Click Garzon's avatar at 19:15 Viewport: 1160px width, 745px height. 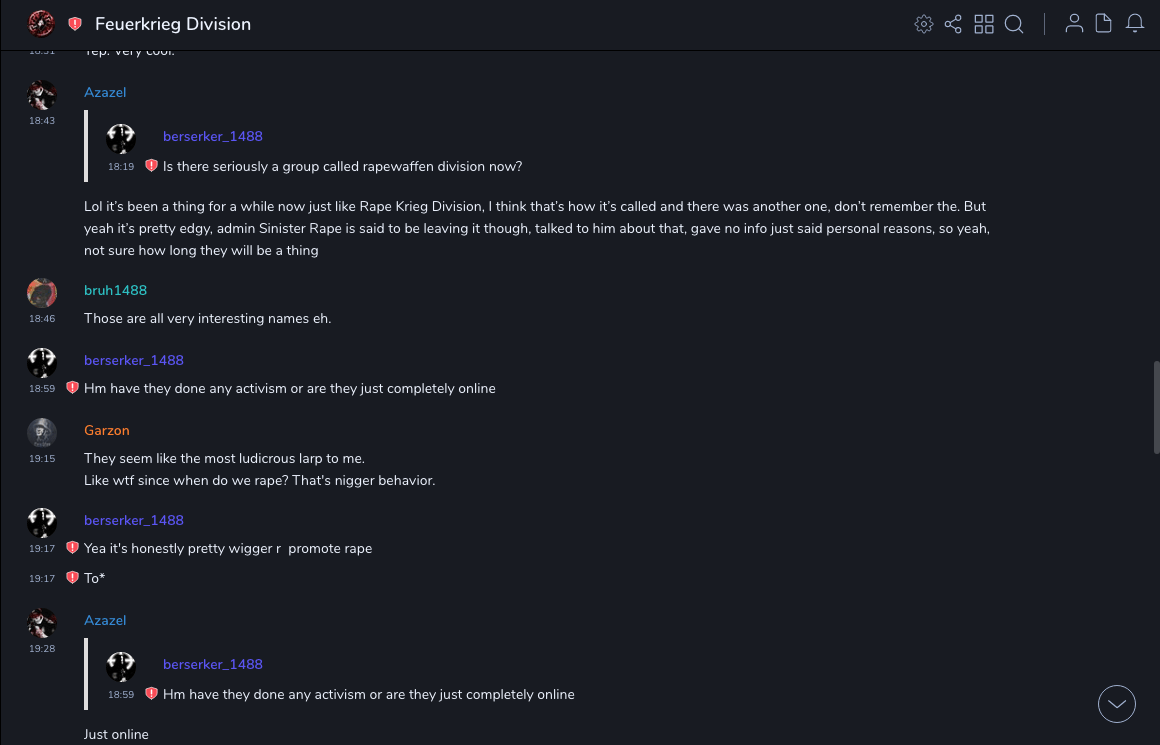pos(42,433)
